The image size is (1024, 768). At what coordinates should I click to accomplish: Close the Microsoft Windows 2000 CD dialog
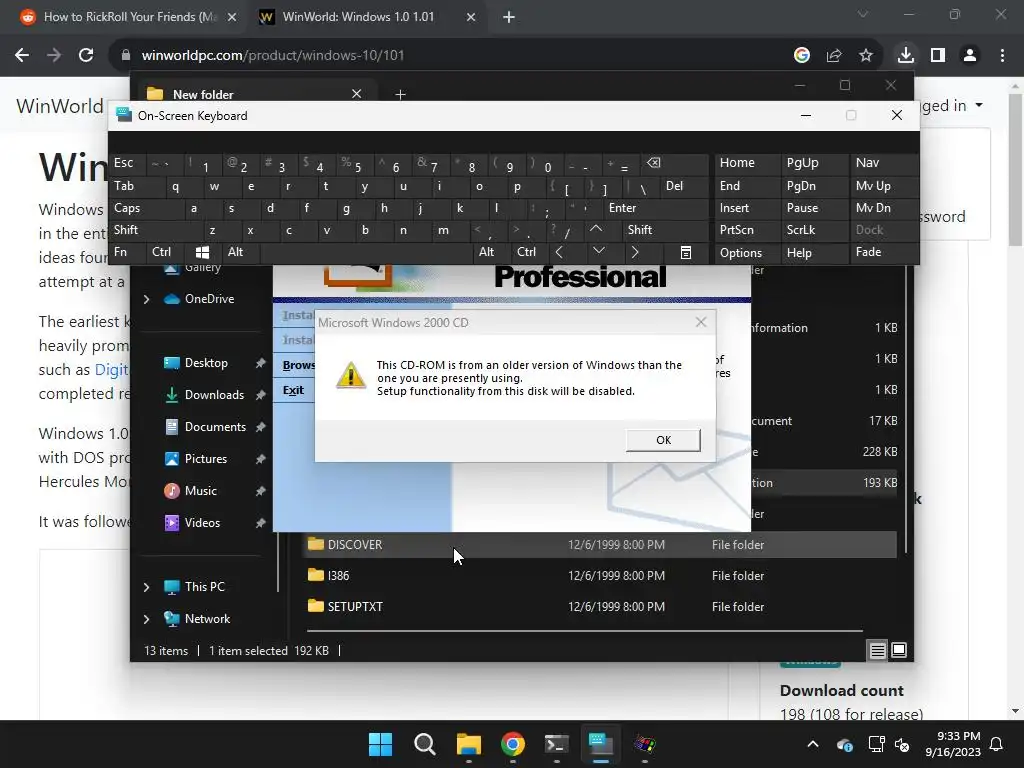pyautogui.click(x=701, y=322)
